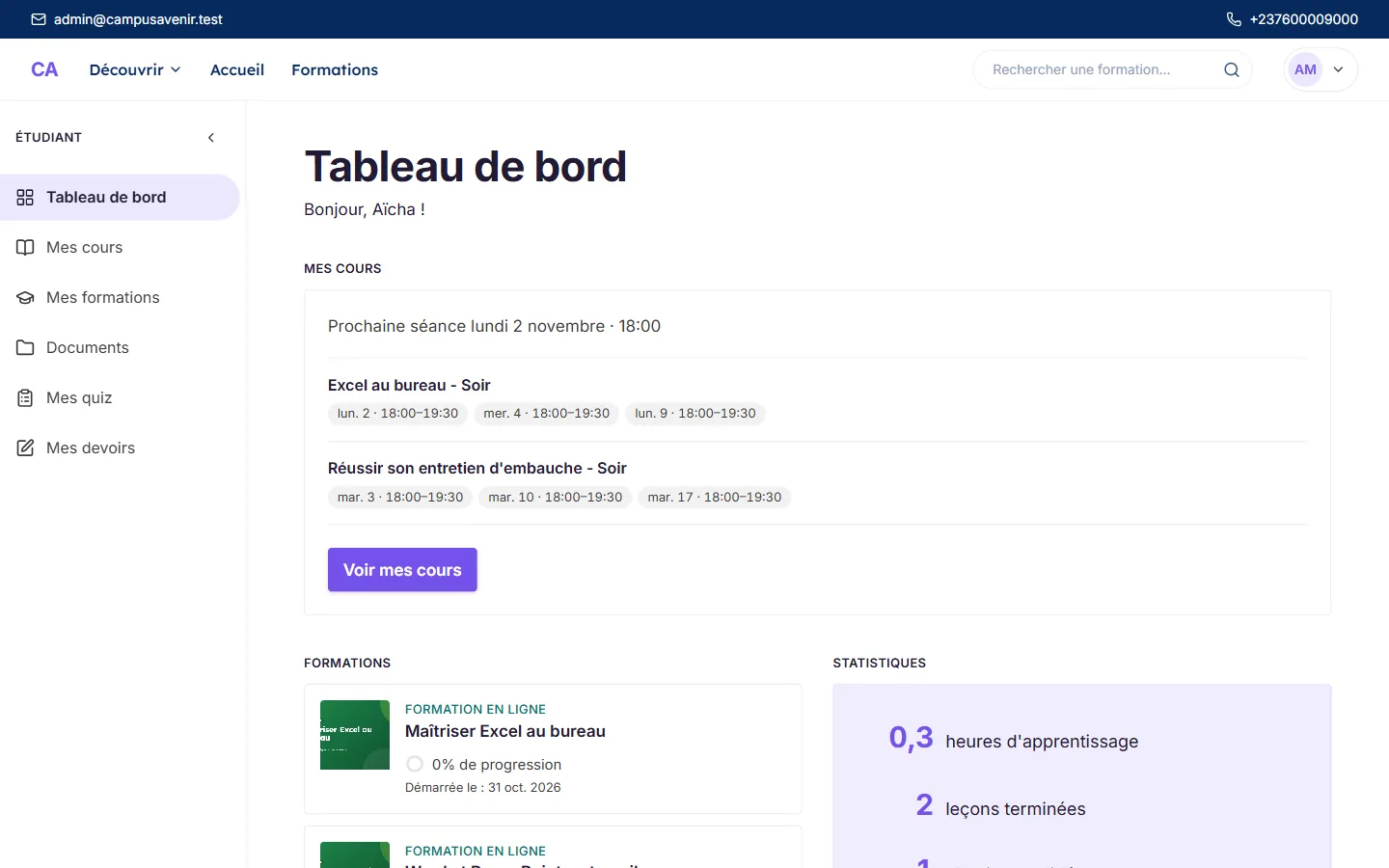This screenshot has height=868, width=1389.
Task: Click the +237600009000 phone number
Action: (x=1303, y=19)
